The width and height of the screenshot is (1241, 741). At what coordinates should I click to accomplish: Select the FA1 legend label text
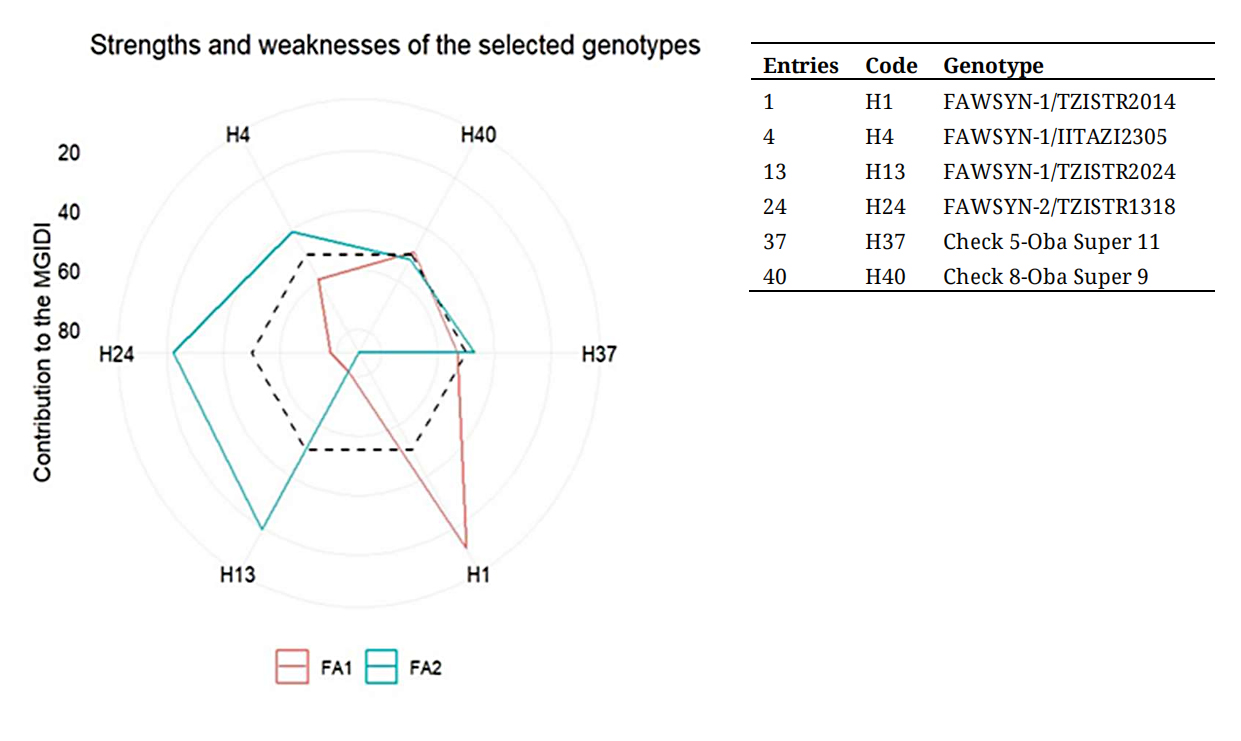tap(337, 668)
